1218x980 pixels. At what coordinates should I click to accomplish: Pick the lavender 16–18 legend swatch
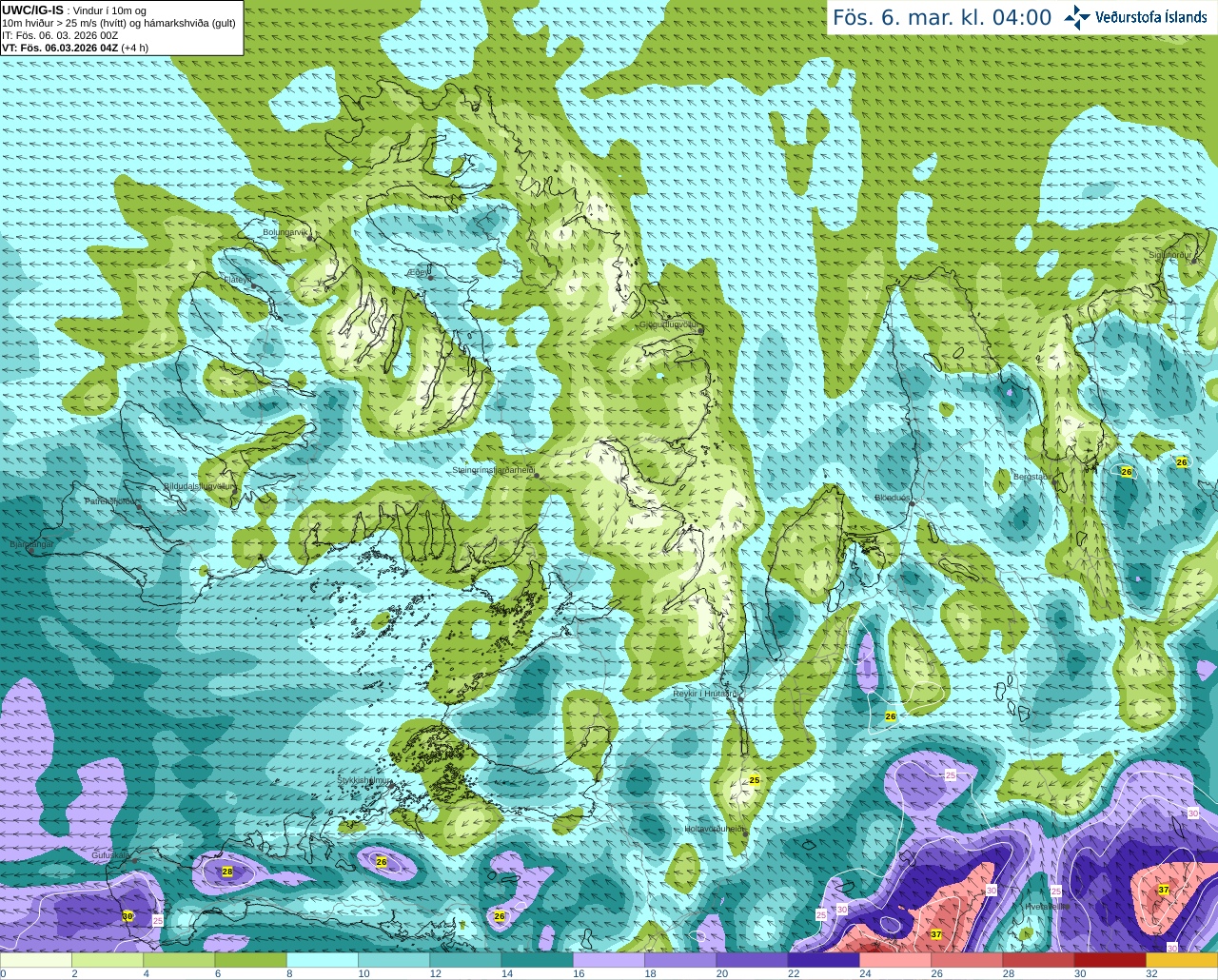click(x=609, y=960)
